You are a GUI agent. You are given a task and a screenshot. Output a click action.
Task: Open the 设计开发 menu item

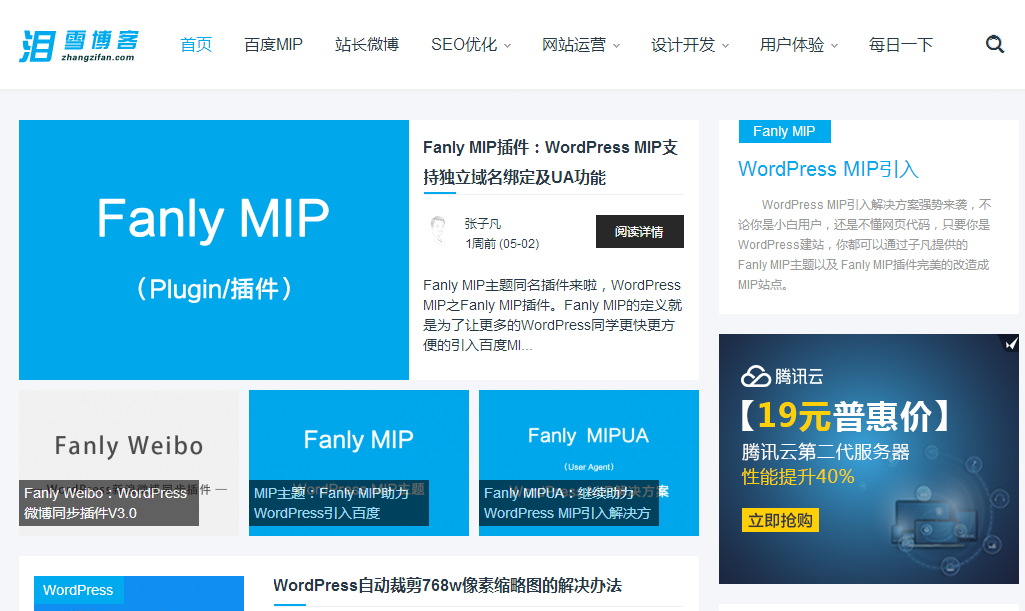tap(683, 44)
